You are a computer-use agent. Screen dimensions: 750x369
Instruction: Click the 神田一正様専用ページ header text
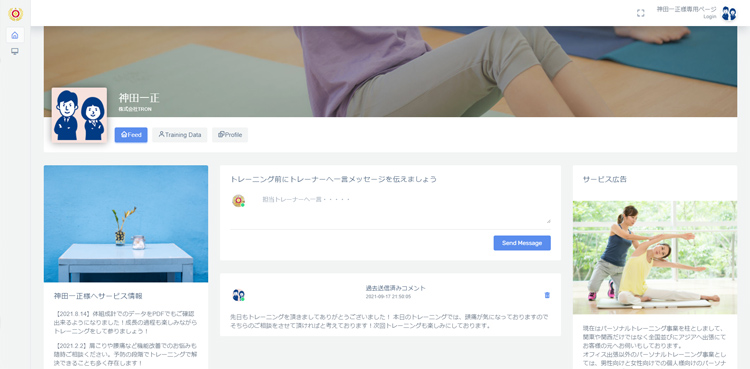click(x=686, y=9)
